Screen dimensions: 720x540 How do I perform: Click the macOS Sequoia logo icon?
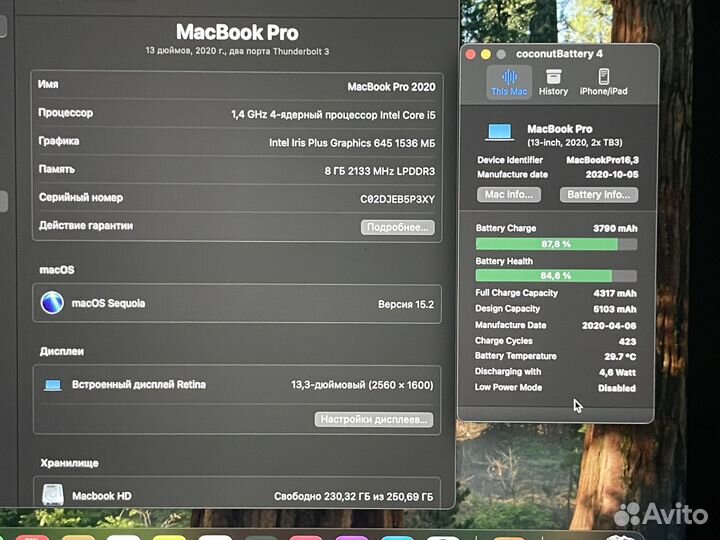pyautogui.click(x=52, y=303)
